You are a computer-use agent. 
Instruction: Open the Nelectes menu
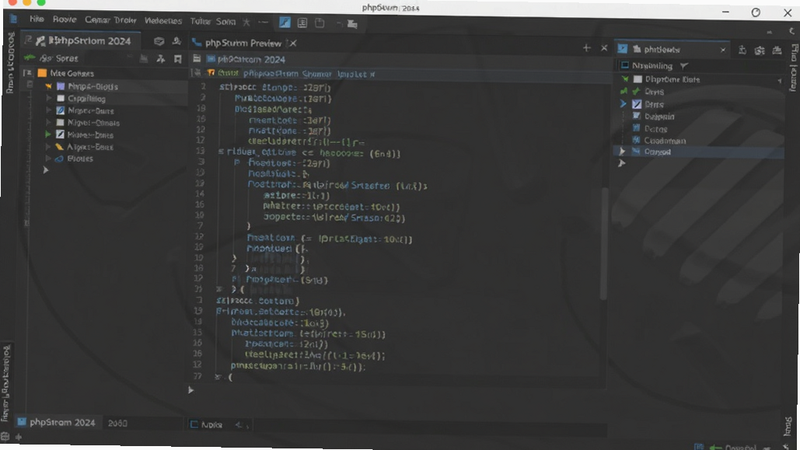point(163,21)
